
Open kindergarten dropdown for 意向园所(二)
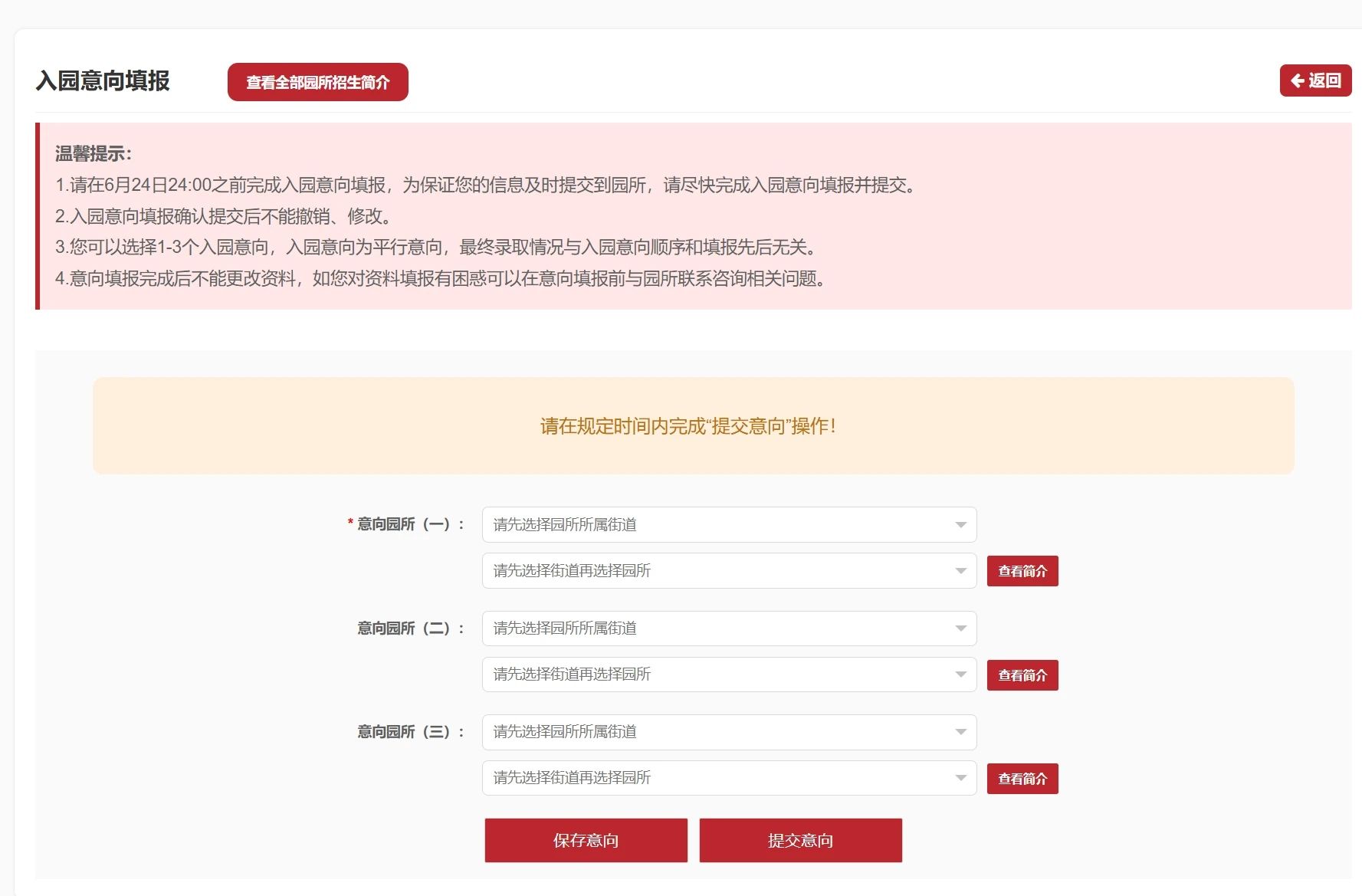click(x=729, y=674)
